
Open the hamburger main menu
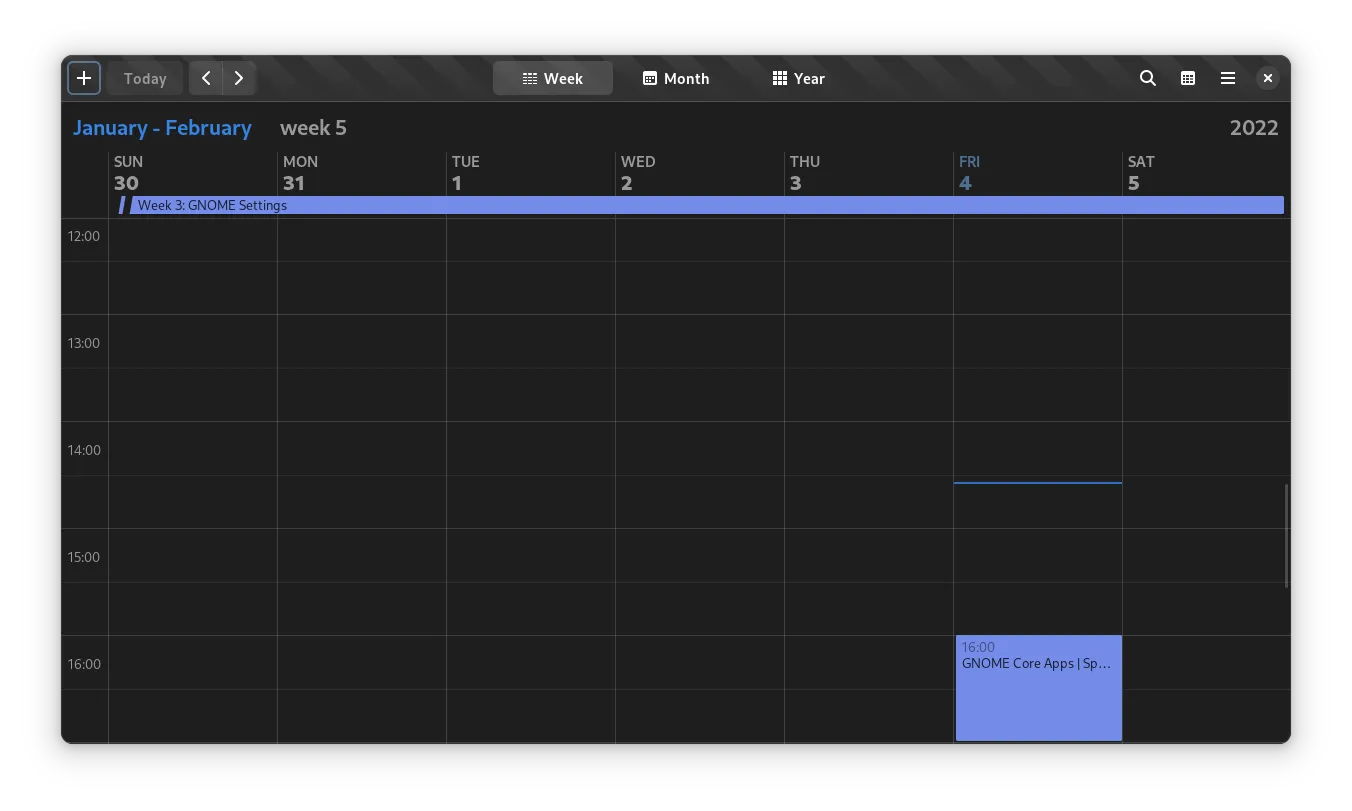point(1228,78)
